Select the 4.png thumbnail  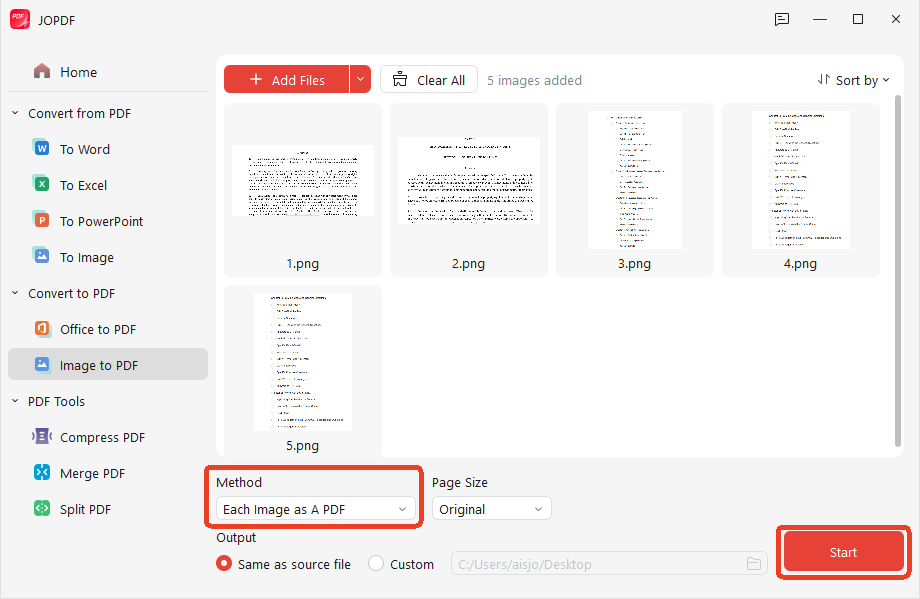click(x=801, y=189)
